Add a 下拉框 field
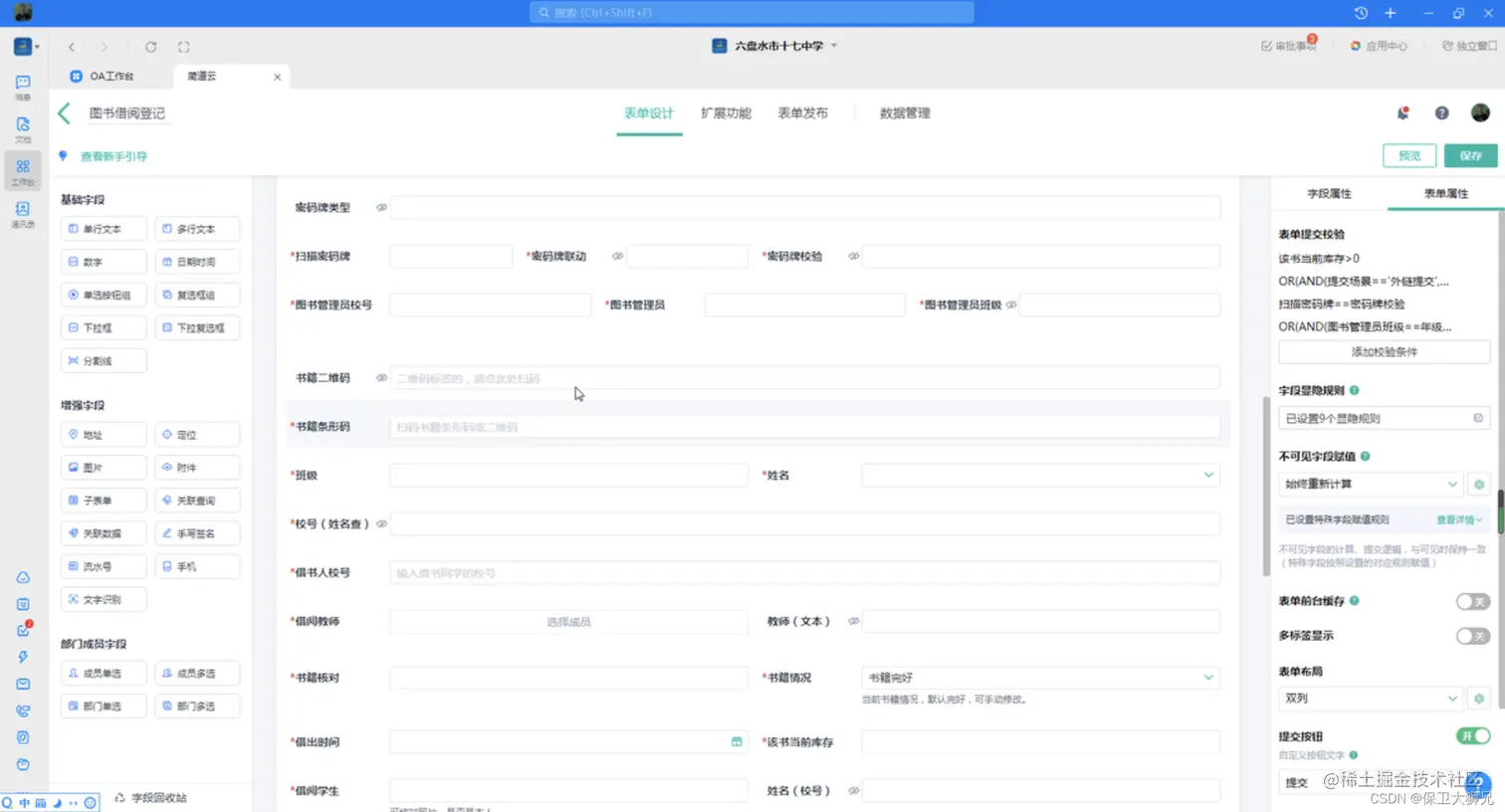 click(x=104, y=327)
